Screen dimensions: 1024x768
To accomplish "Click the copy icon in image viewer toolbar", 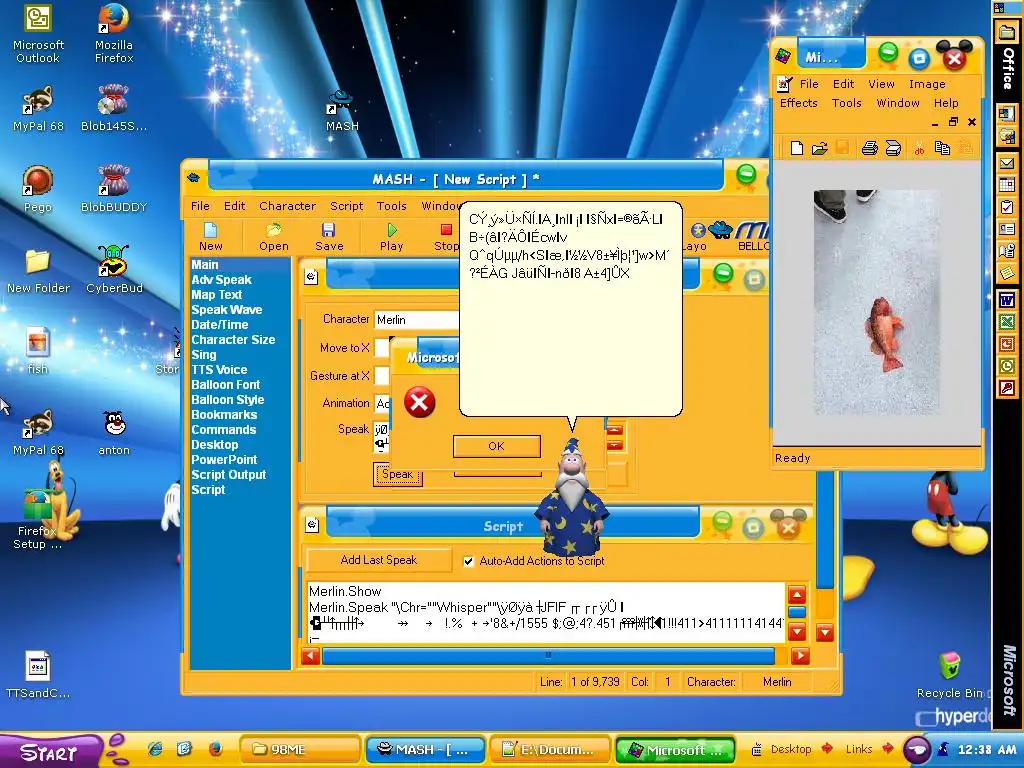I will tap(942, 148).
